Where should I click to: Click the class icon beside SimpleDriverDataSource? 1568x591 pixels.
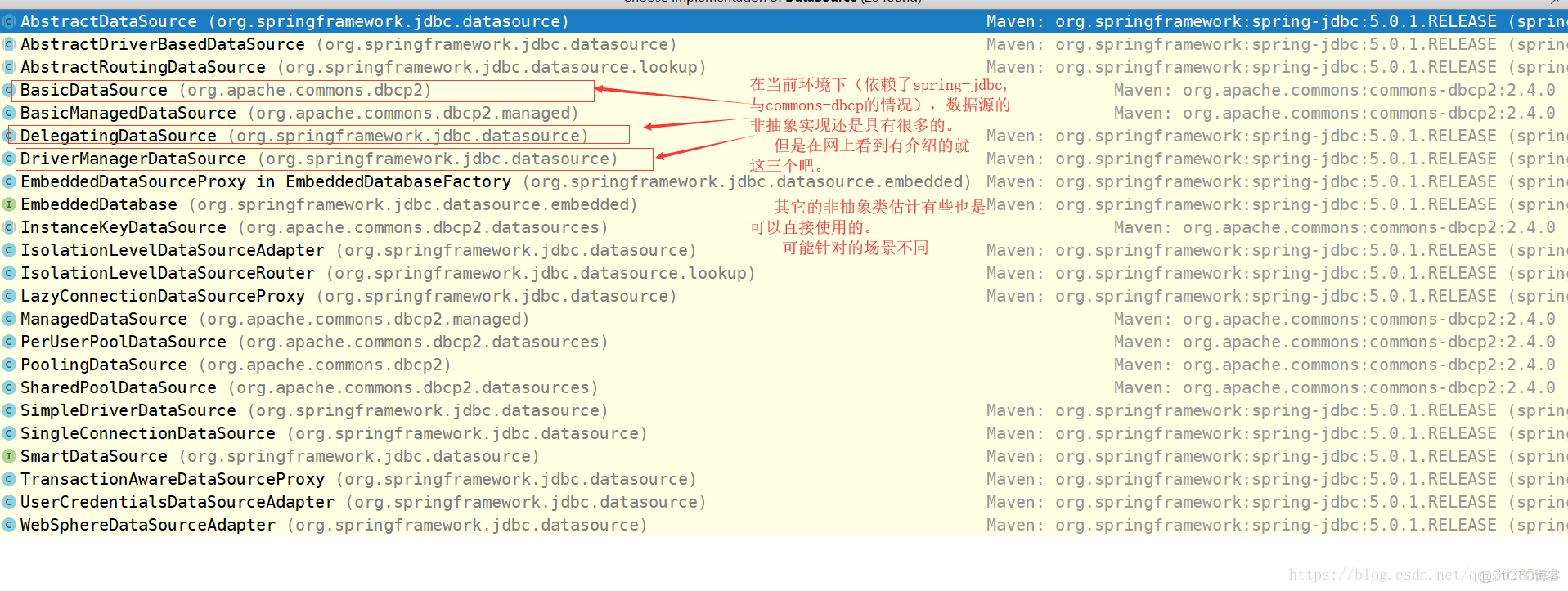(8, 410)
